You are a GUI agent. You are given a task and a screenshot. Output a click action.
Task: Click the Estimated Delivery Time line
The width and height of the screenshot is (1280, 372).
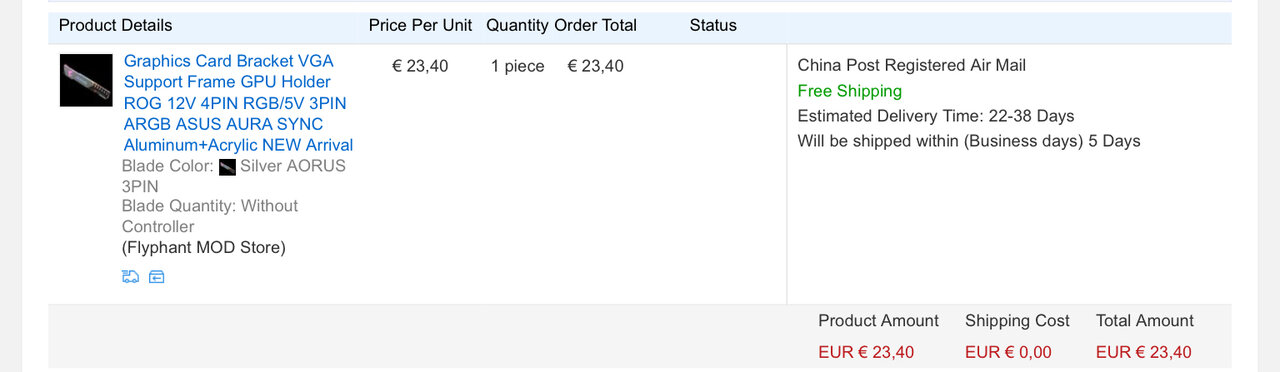click(x=936, y=116)
